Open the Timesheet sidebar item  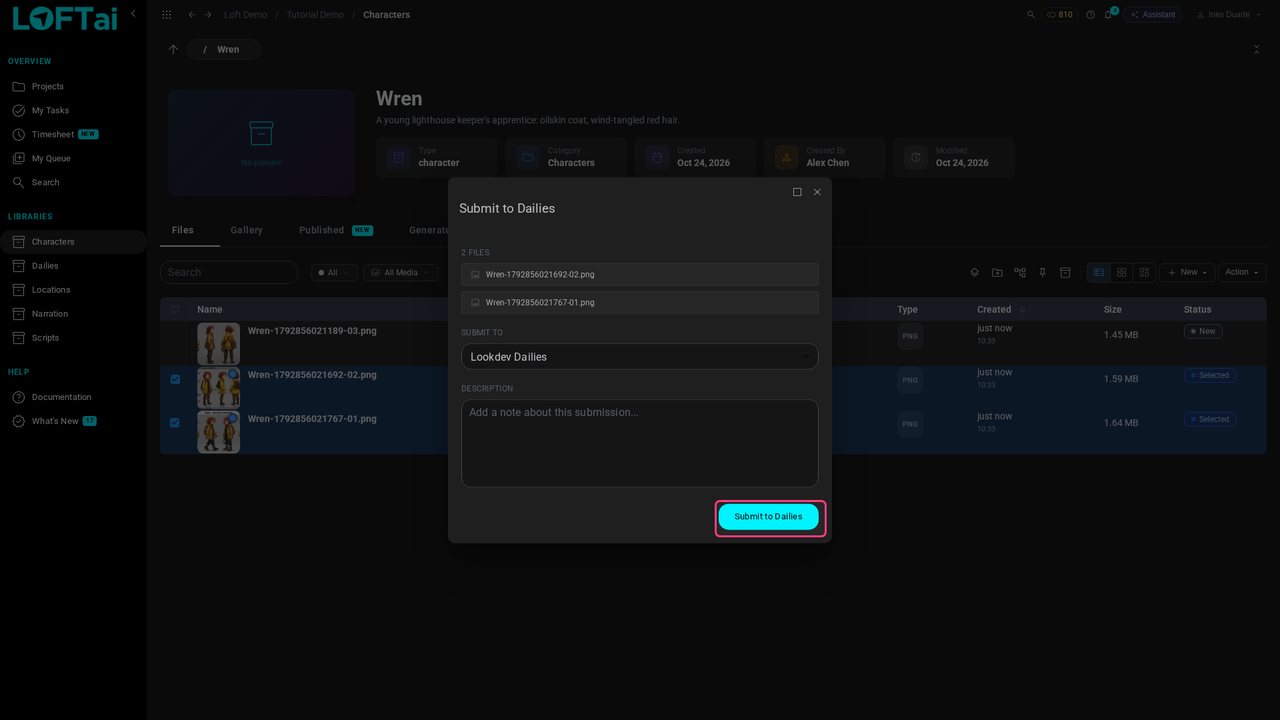coord(73,134)
